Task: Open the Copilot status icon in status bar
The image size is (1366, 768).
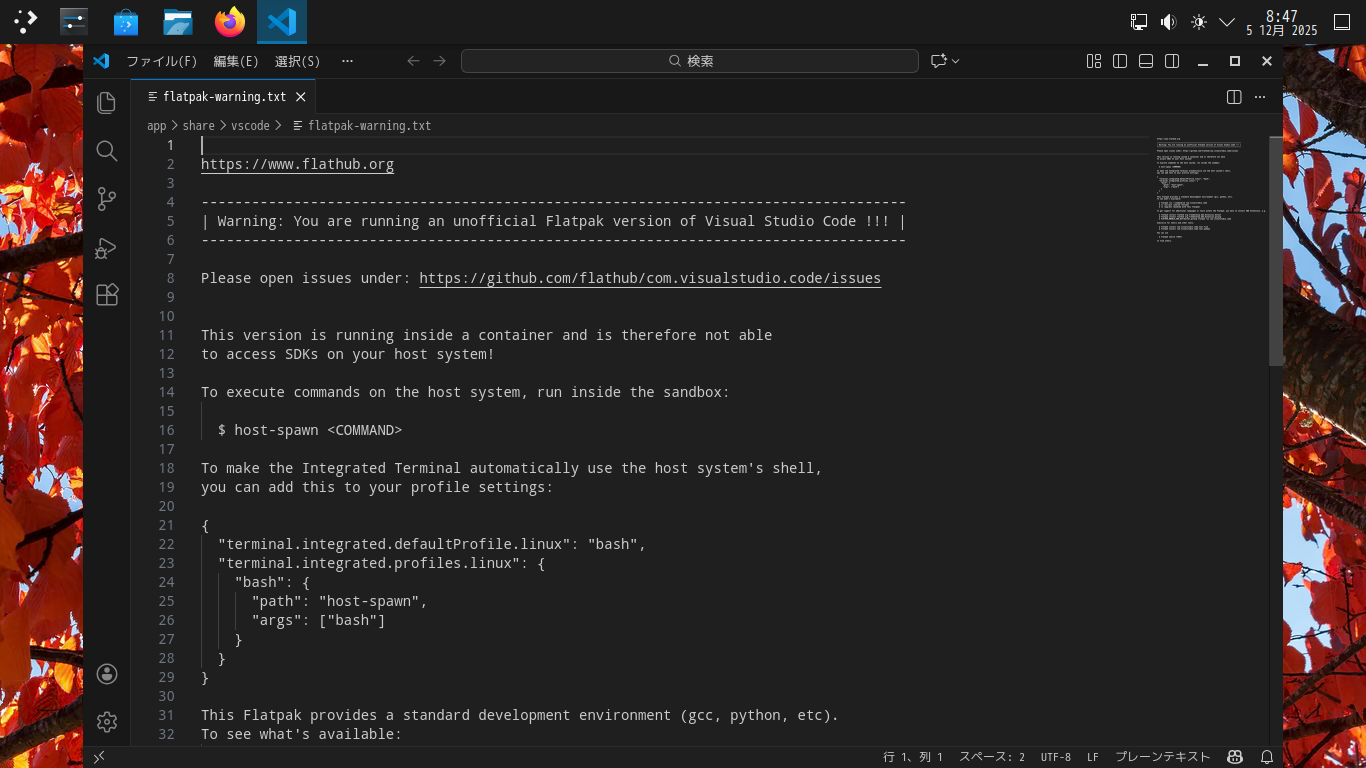Action: [1236, 757]
